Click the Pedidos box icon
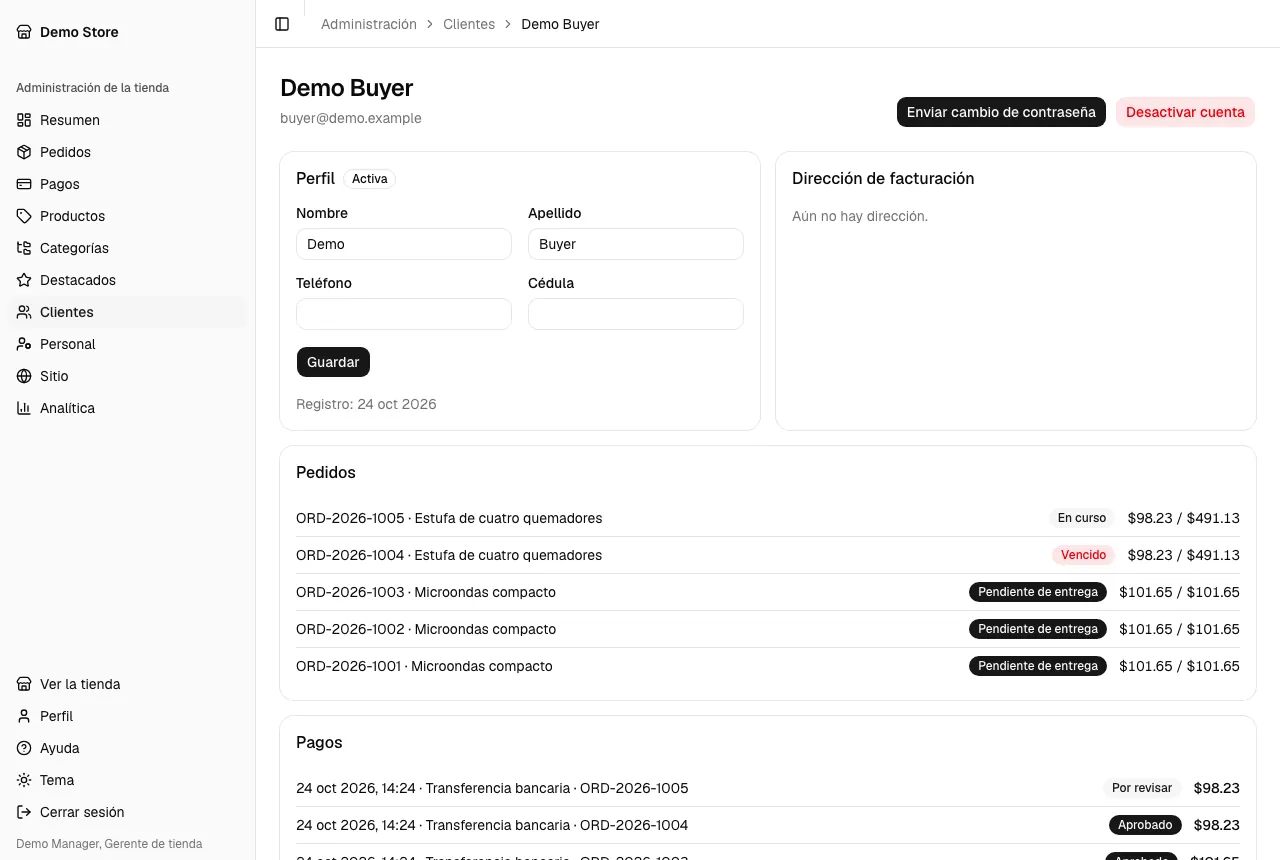1280x860 pixels. (24, 152)
